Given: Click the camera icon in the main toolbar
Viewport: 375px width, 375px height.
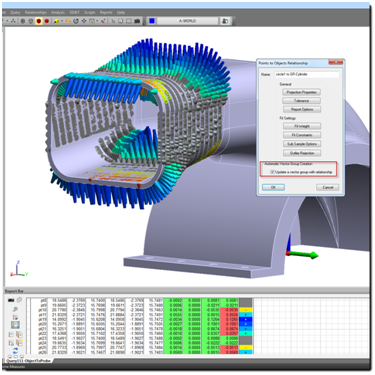Looking at the screenshot, I should (137, 21).
